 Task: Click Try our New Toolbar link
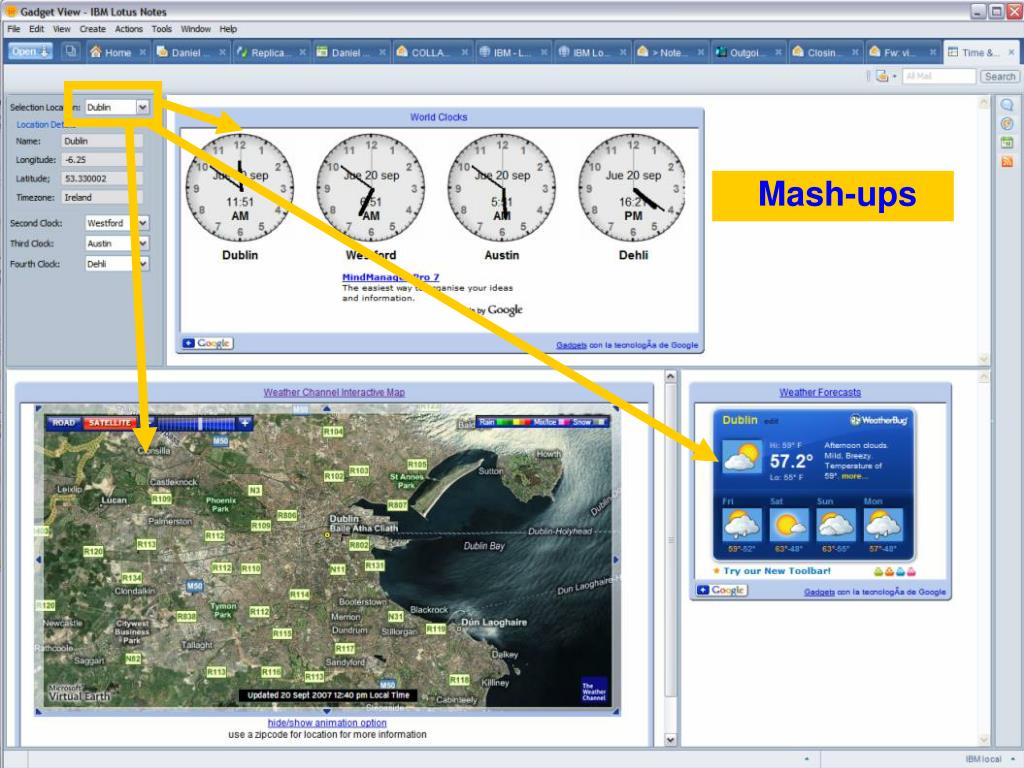pyautogui.click(x=776, y=571)
